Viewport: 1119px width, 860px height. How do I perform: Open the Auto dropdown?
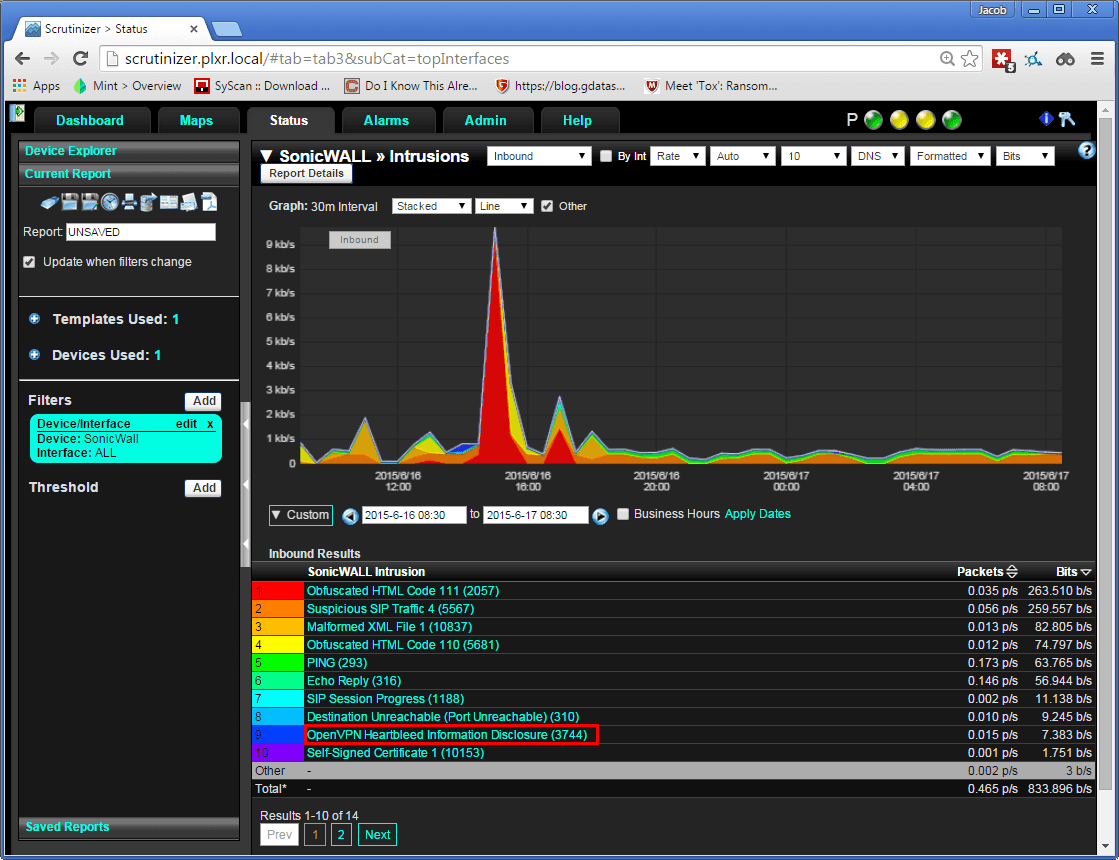click(743, 156)
